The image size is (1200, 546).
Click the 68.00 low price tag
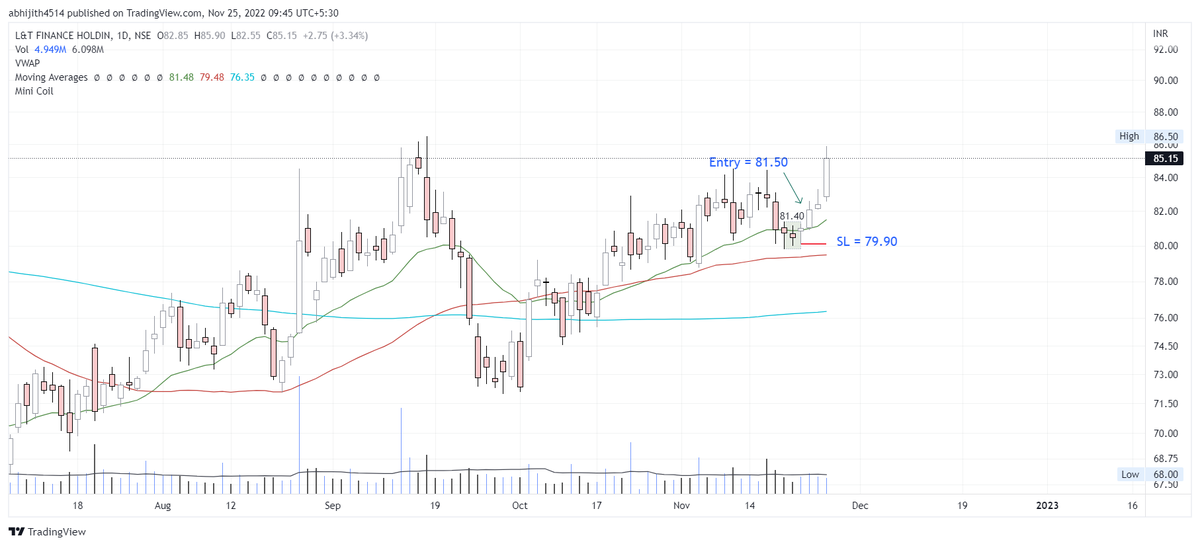point(1165,474)
